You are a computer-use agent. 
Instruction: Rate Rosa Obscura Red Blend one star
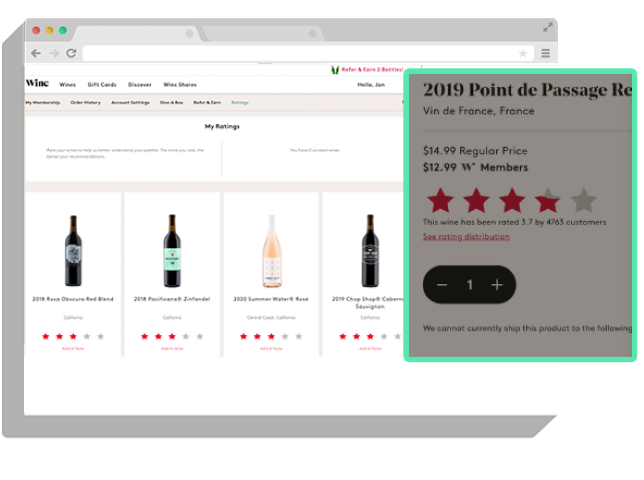tap(46, 337)
